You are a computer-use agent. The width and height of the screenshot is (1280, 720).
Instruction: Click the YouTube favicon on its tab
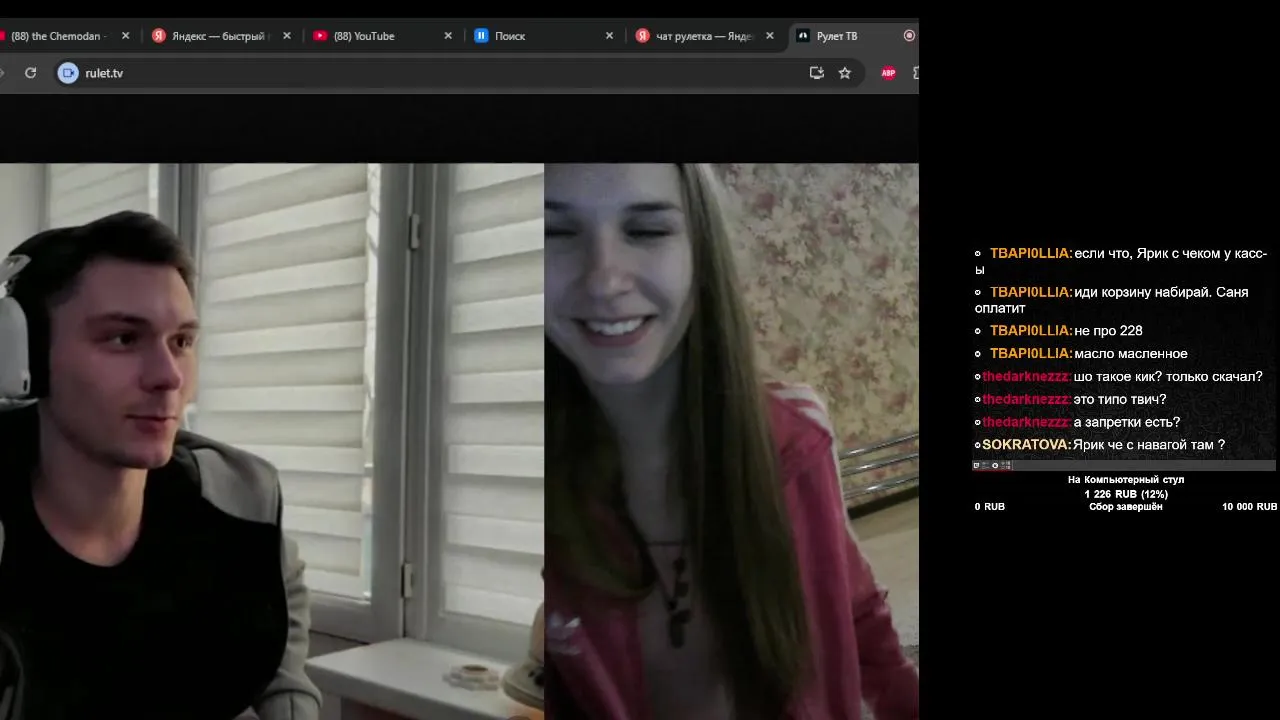[320, 36]
